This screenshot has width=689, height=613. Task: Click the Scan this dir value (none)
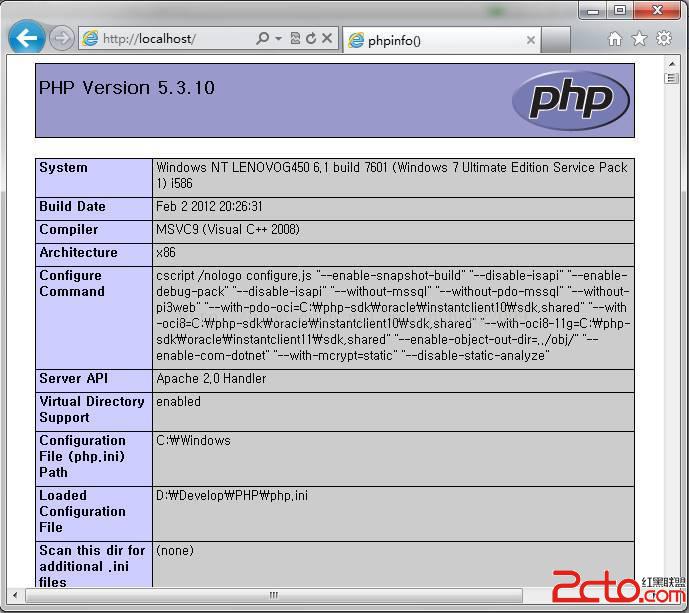(174, 551)
